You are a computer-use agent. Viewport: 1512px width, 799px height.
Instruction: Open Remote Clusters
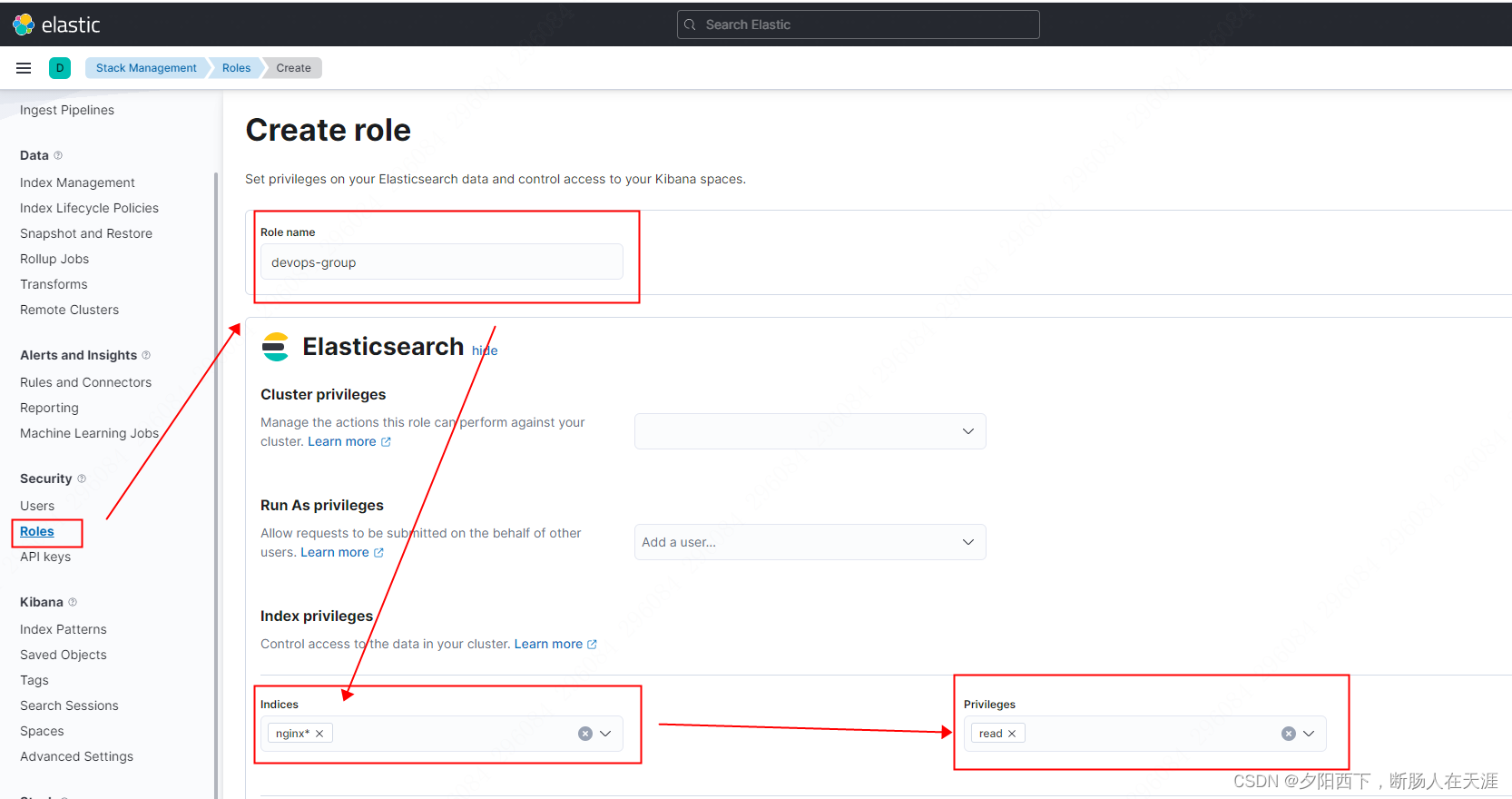(x=69, y=310)
